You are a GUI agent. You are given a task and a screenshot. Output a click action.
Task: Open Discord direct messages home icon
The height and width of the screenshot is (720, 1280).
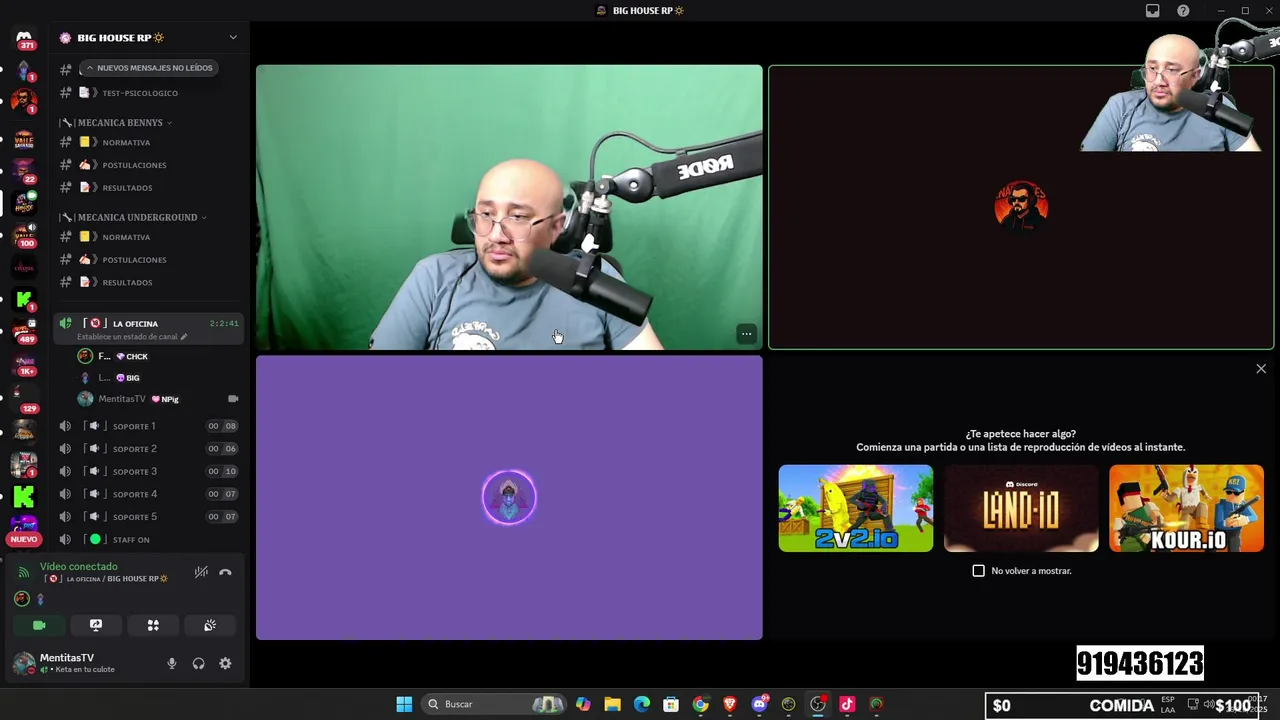point(24,39)
